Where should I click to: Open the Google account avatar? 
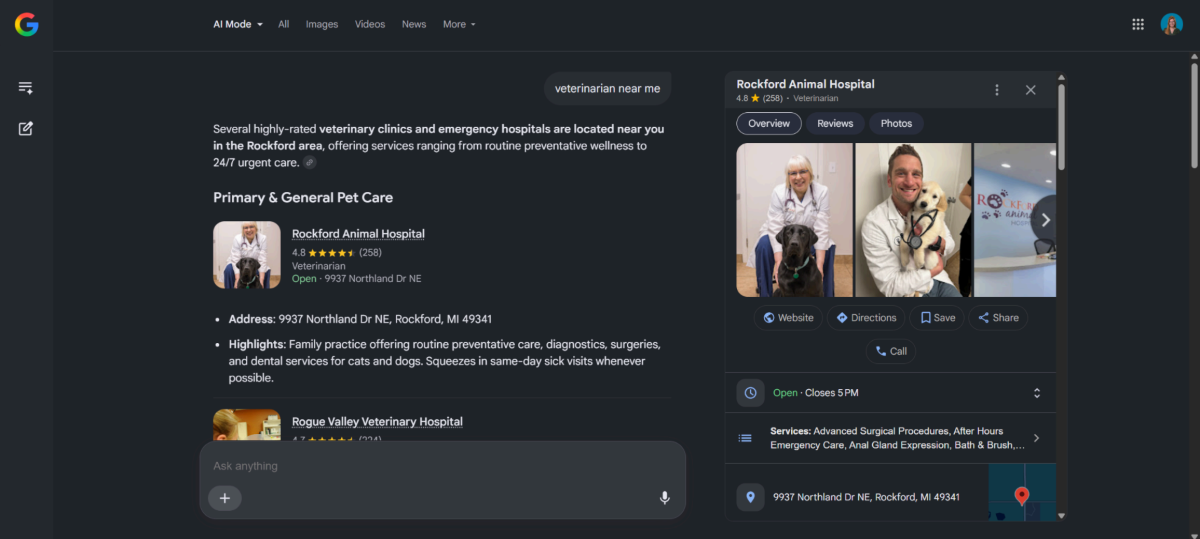tap(1171, 25)
